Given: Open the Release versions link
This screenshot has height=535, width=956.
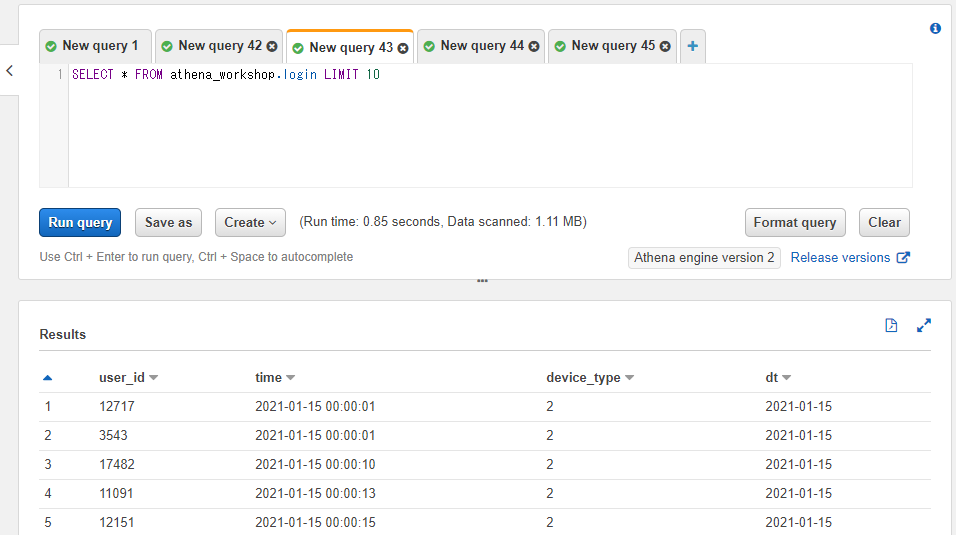Looking at the screenshot, I should [x=840, y=257].
